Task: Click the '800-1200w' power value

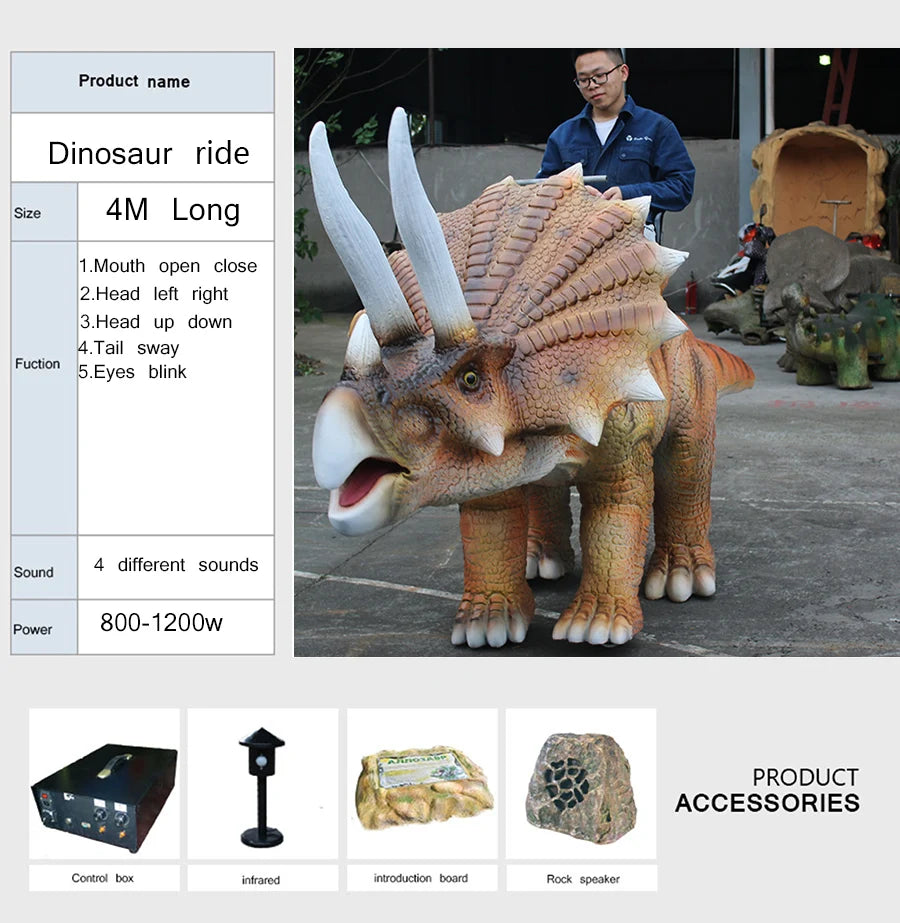Action: pyautogui.click(x=161, y=623)
